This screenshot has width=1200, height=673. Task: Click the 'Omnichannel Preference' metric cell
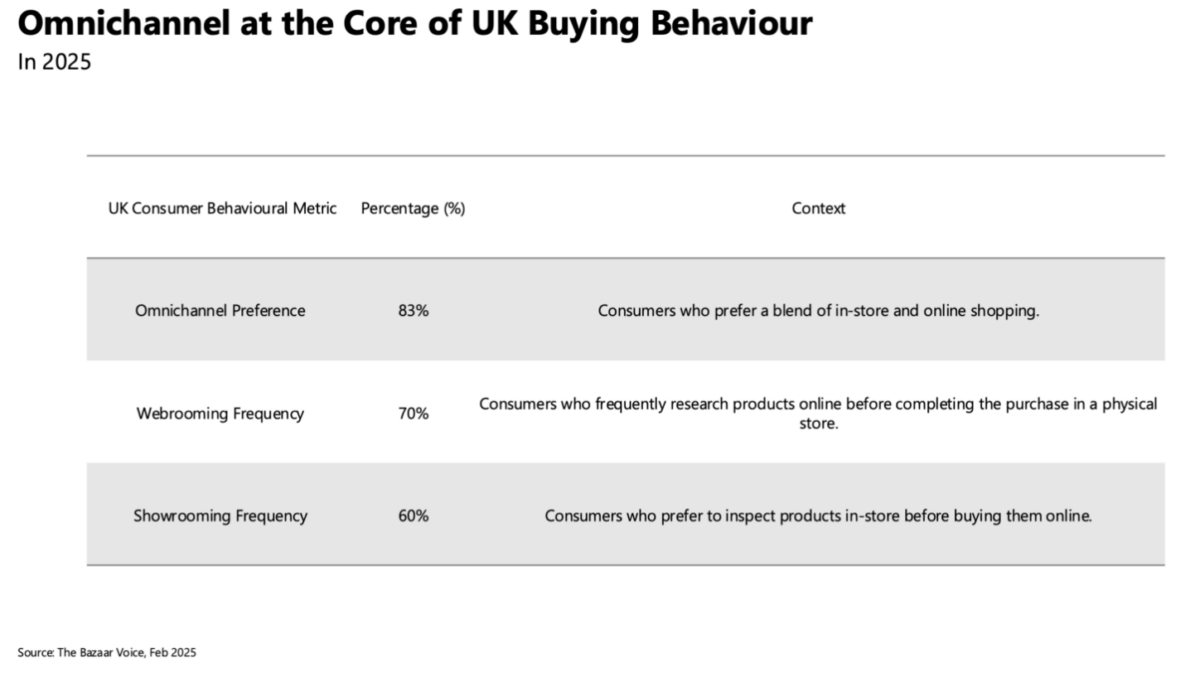[220, 310]
